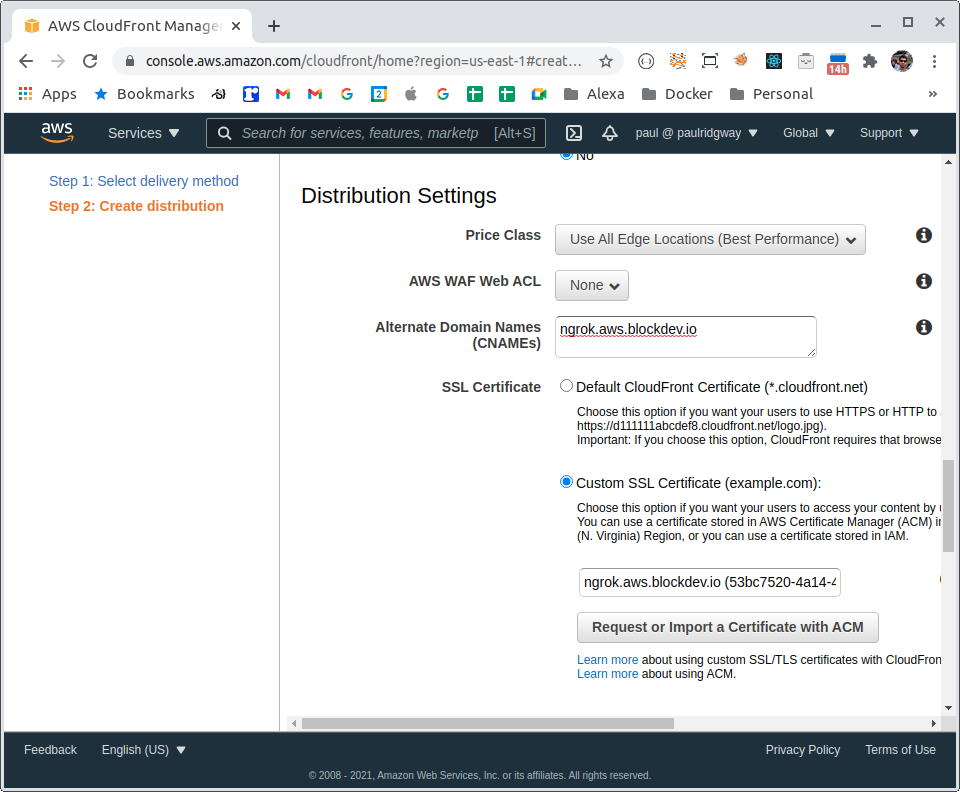Go back in browser history
The width and height of the screenshot is (960, 792).
(26, 61)
